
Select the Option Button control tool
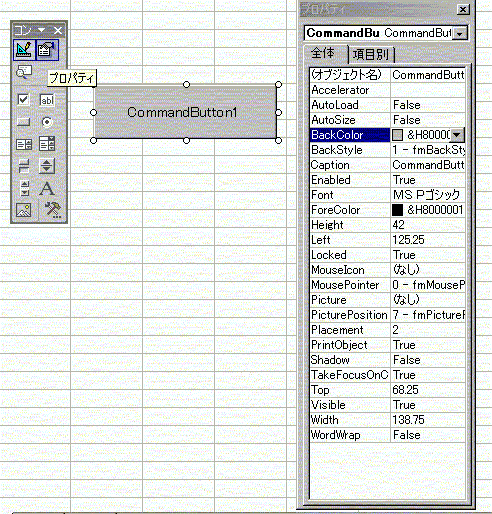47,122
